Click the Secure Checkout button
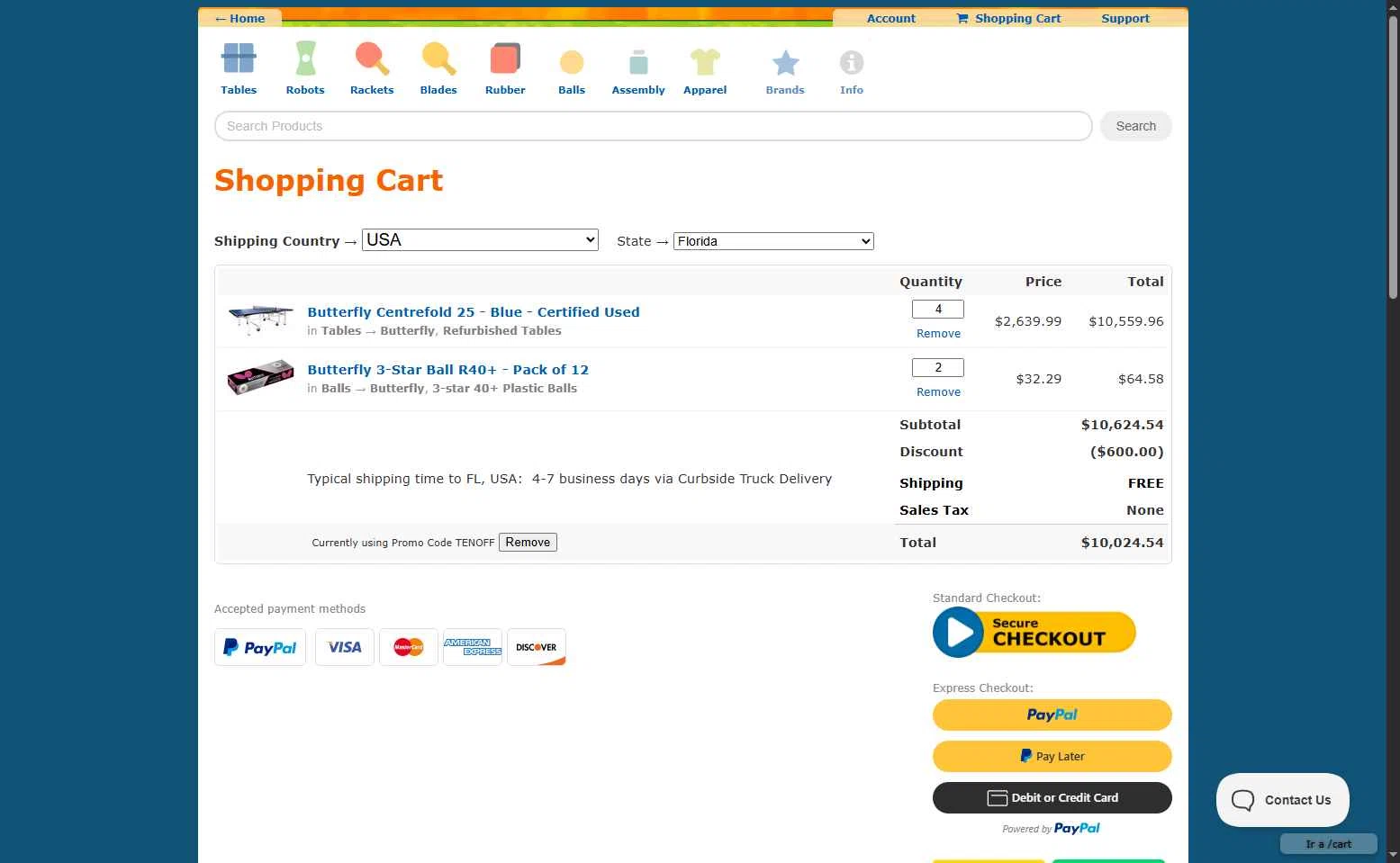1400x863 pixels. pos(1034,632)
